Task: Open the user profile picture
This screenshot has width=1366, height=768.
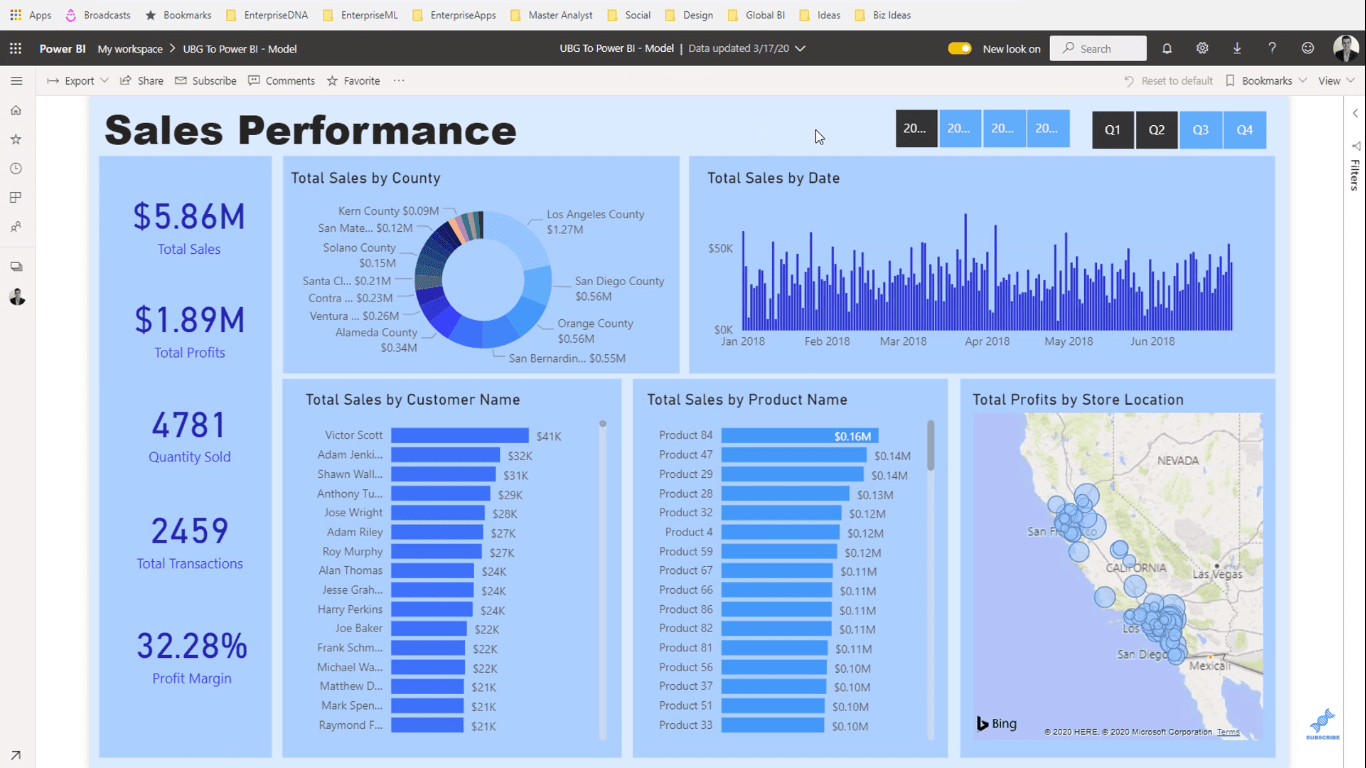Action: click(x=1346, y=48)
